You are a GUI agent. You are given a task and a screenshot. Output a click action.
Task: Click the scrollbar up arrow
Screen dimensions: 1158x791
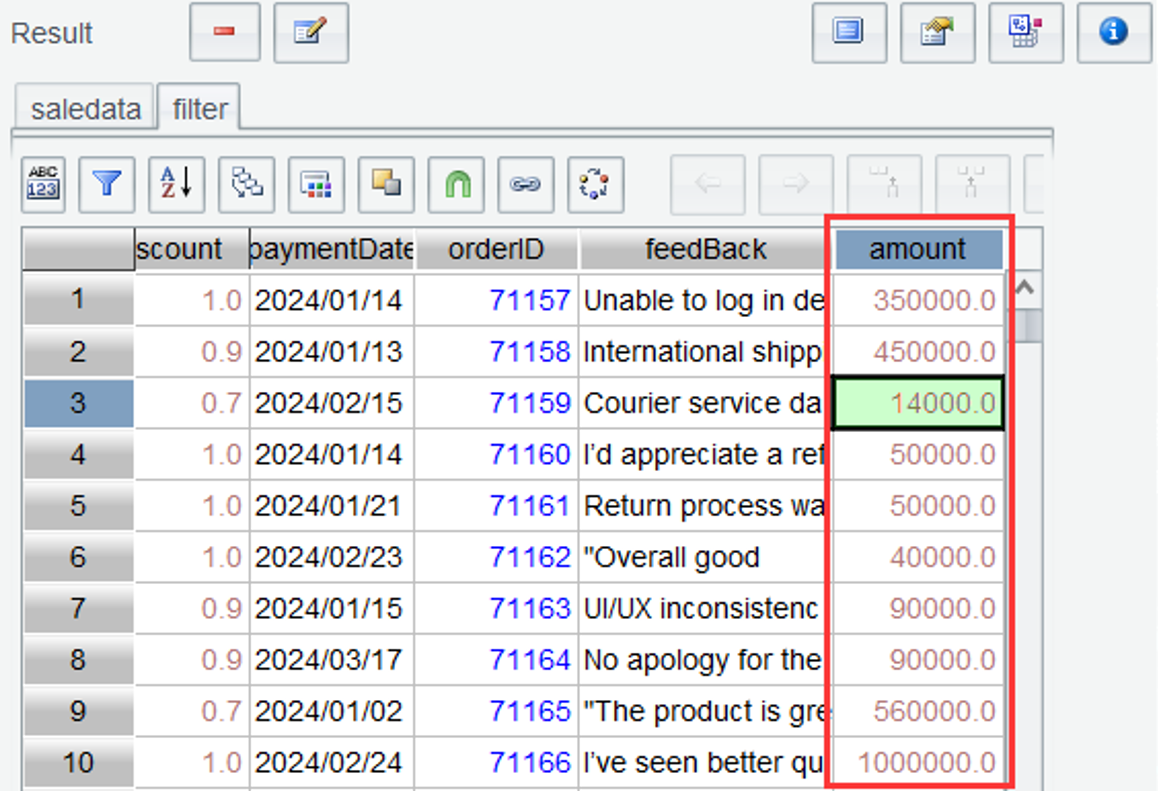(1024, 291)
